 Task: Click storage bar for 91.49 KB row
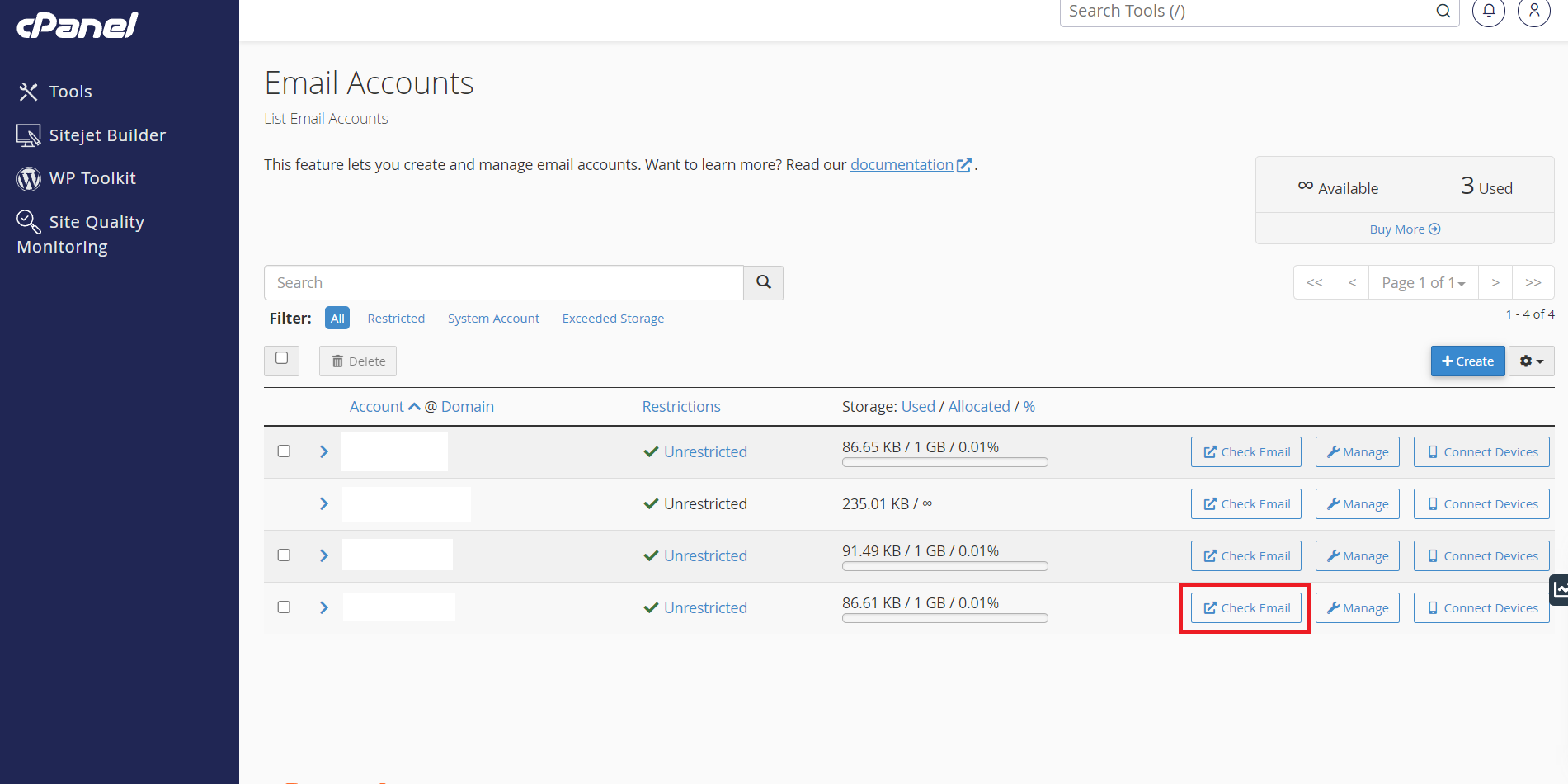click(x=945, y=566)
